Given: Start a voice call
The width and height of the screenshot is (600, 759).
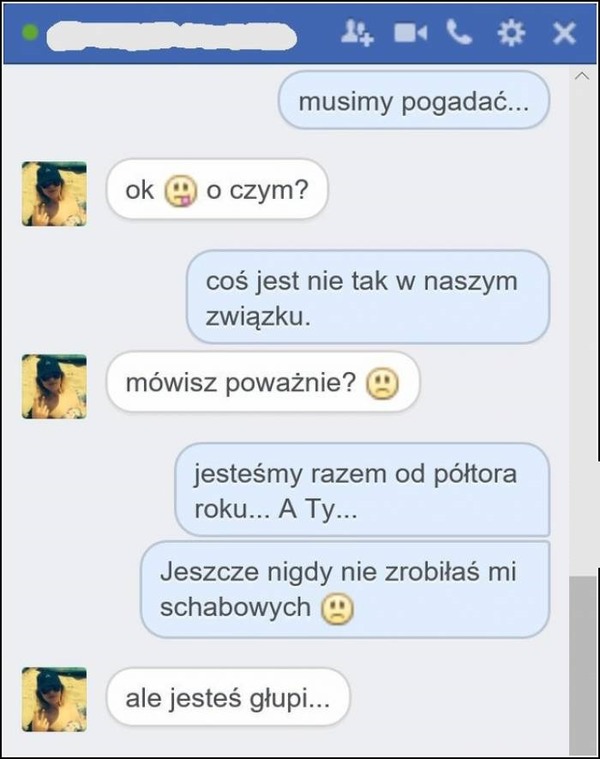Looking at the screenshot, I should pyautogui.click(x=459, y=32).
